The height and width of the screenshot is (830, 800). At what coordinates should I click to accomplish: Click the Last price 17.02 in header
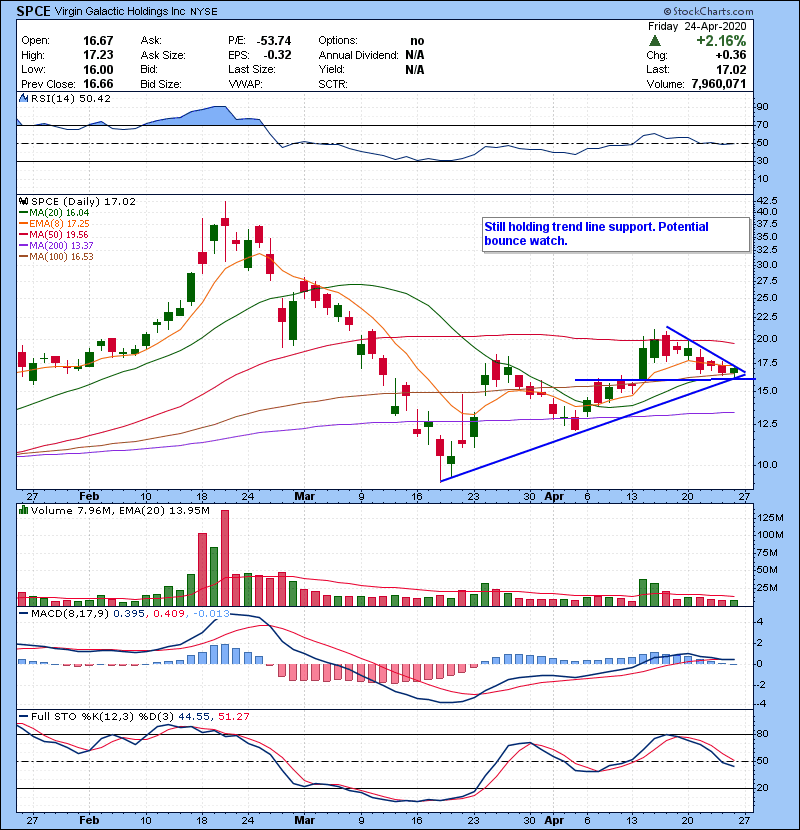click(x=731, y=69)
